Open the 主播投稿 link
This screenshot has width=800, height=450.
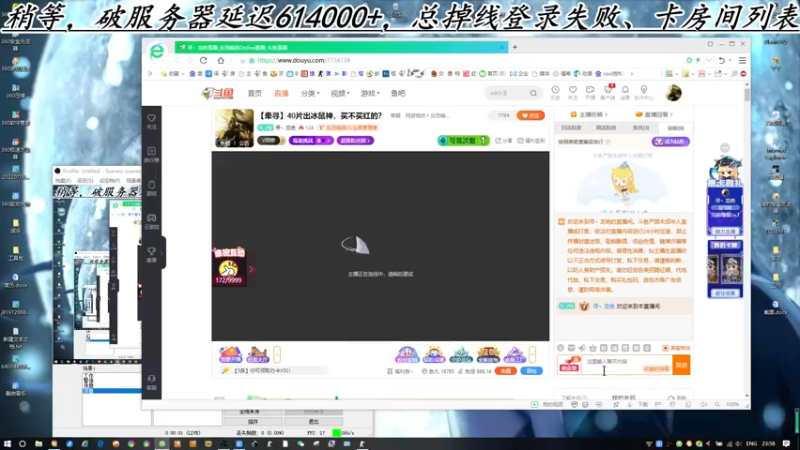click(589, 114)
